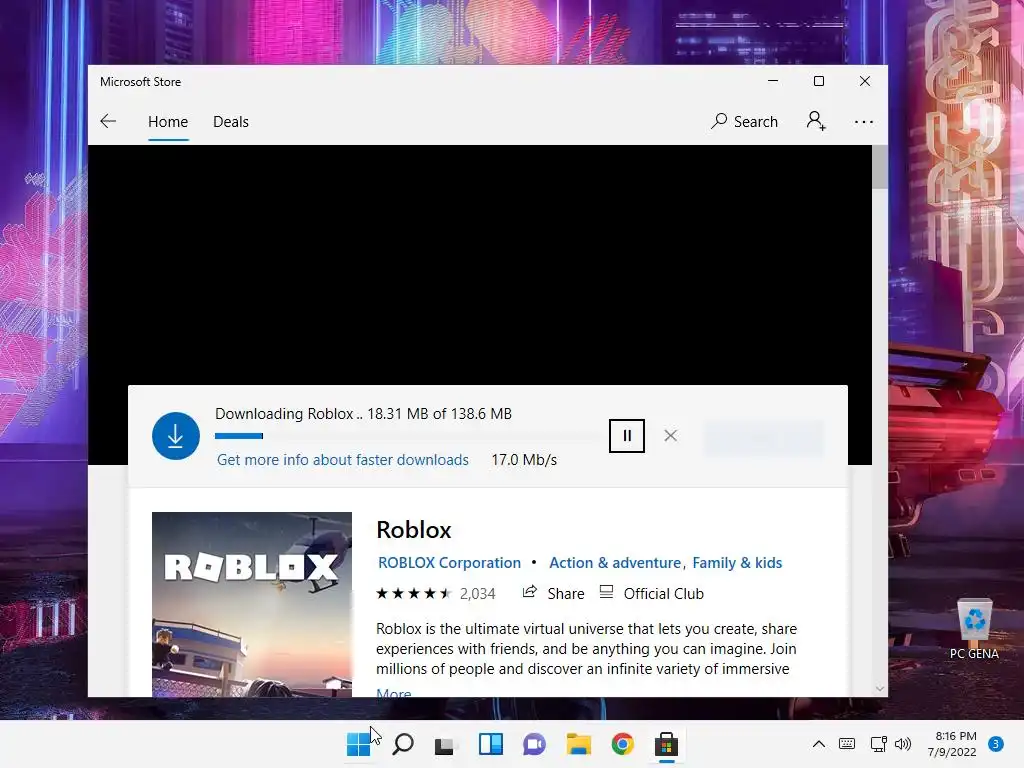Click the Store vertical scrollbar thumb
This screenshot has width=1024, height=768.
pyautogui.click(x=880, y=167)
